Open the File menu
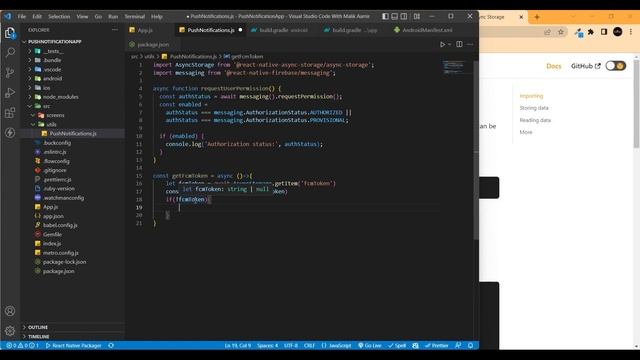The height and width of the screenshot is (360, 640). click(x=22, y=17)
